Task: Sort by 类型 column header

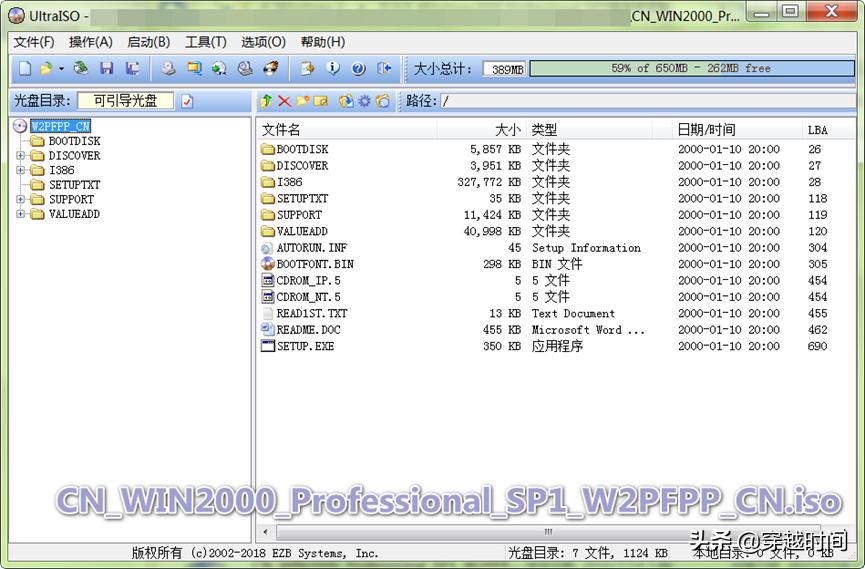Action: (589, 130)
